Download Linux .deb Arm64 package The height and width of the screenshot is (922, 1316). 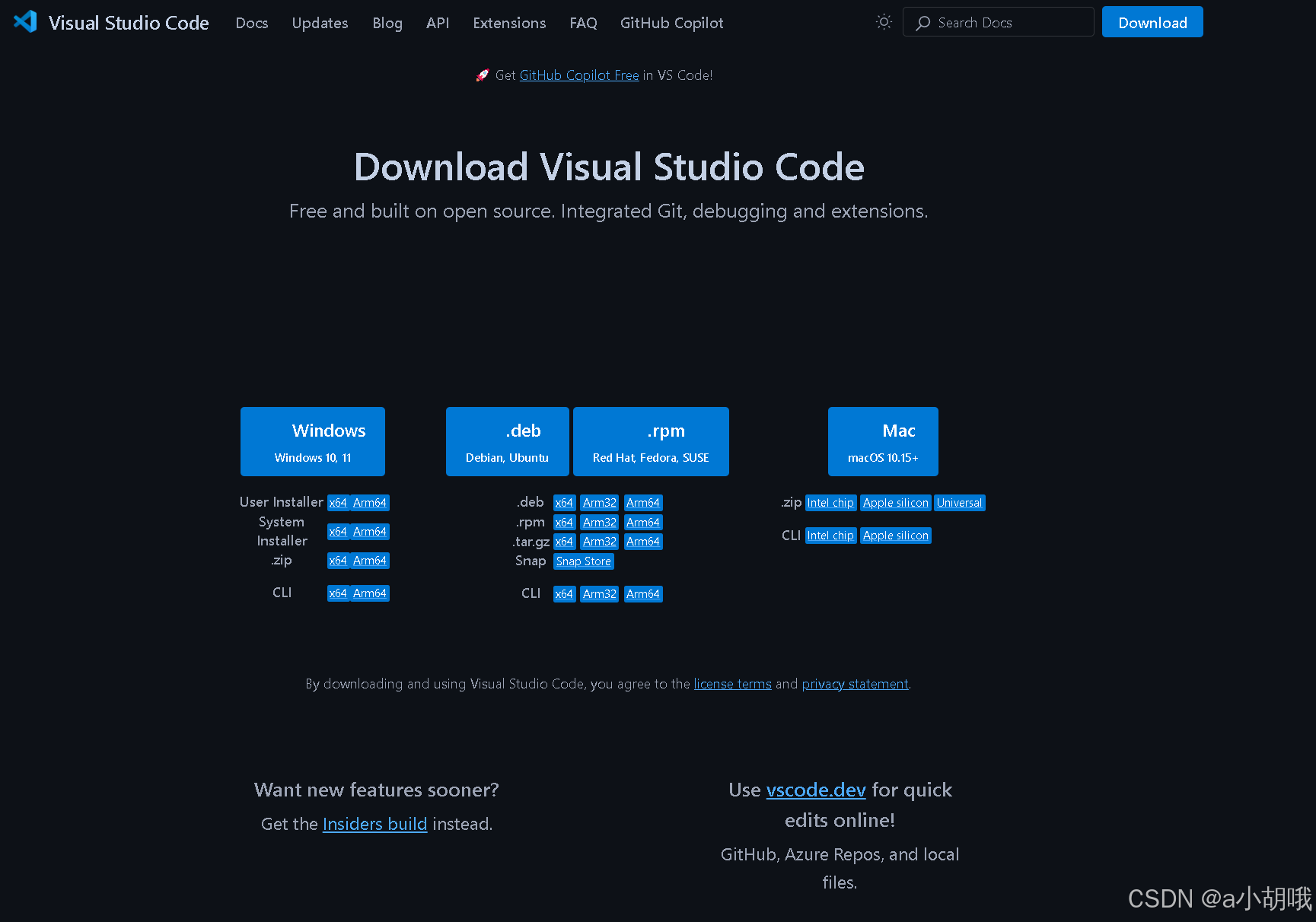[x=643, y=503]
